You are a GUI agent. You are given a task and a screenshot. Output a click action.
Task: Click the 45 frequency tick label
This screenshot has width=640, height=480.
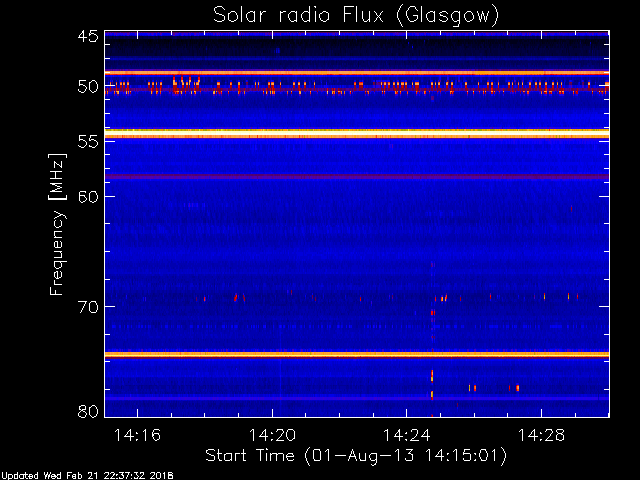[88, 36]
